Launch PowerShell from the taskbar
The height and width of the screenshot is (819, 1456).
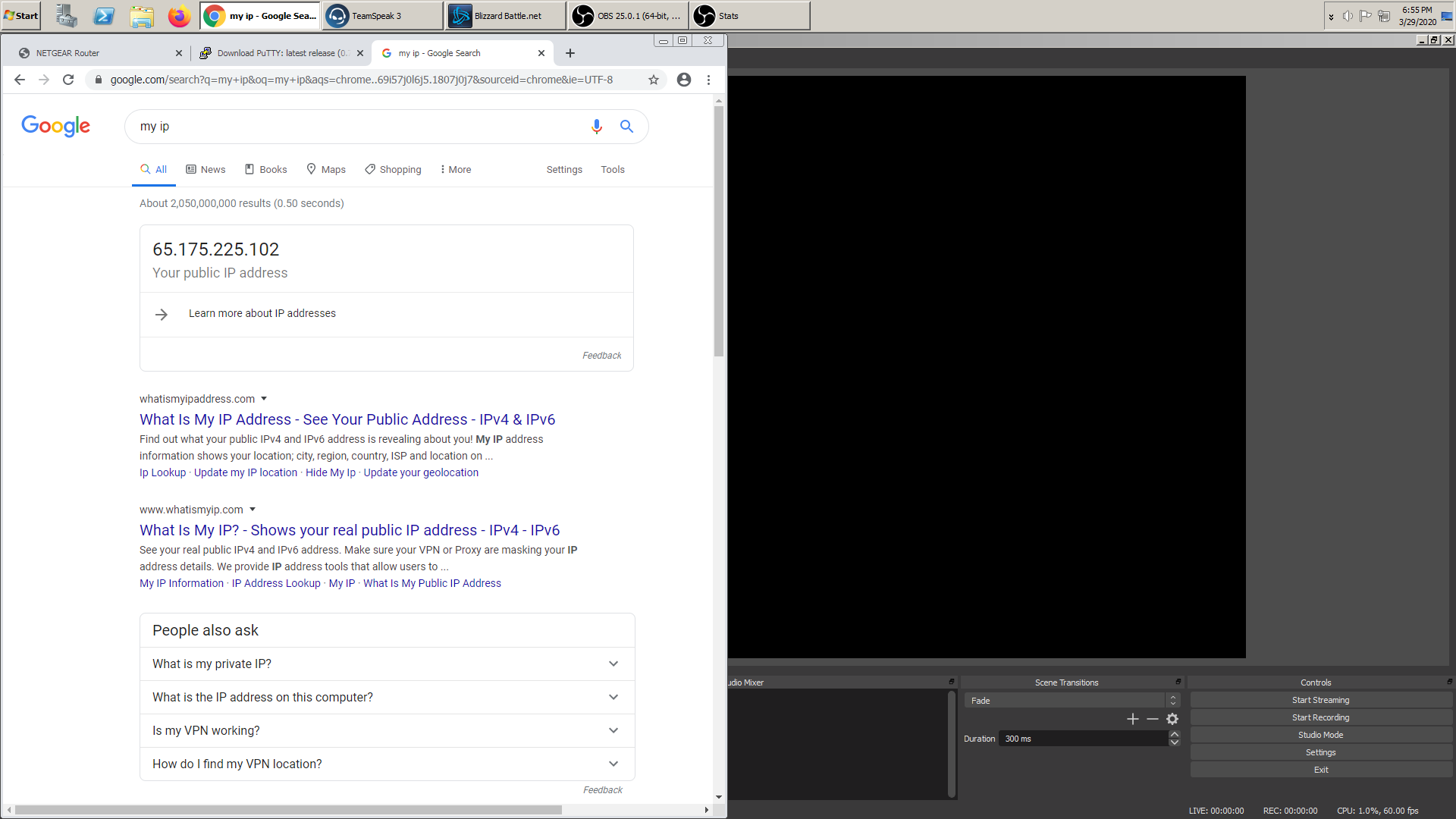104,16
